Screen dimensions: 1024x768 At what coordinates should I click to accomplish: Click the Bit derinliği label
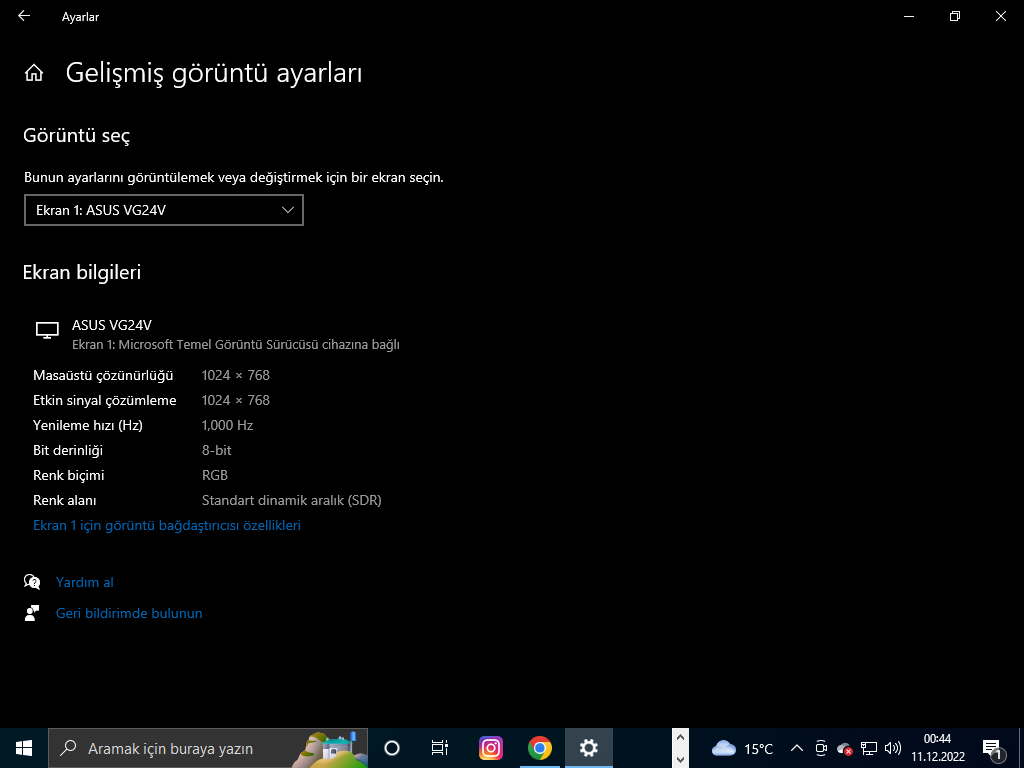coord(68,451)
